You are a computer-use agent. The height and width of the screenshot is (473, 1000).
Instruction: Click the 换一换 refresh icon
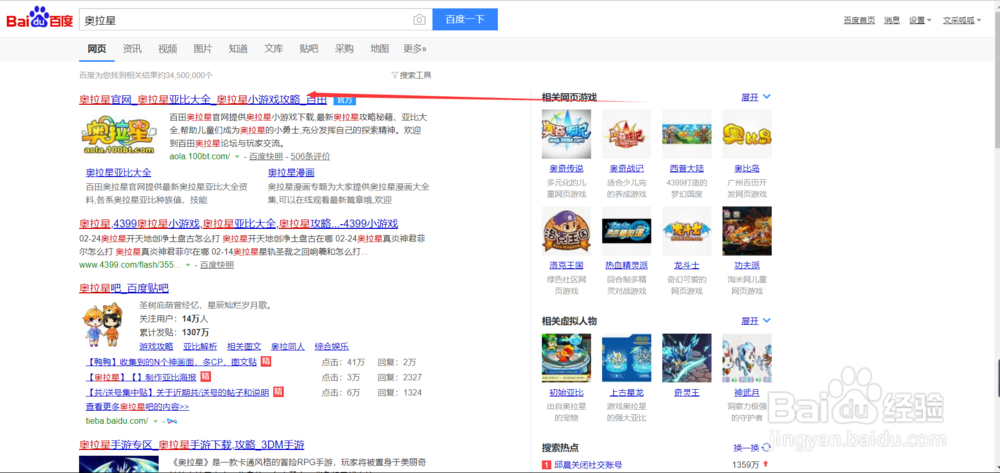click(767, 448)
